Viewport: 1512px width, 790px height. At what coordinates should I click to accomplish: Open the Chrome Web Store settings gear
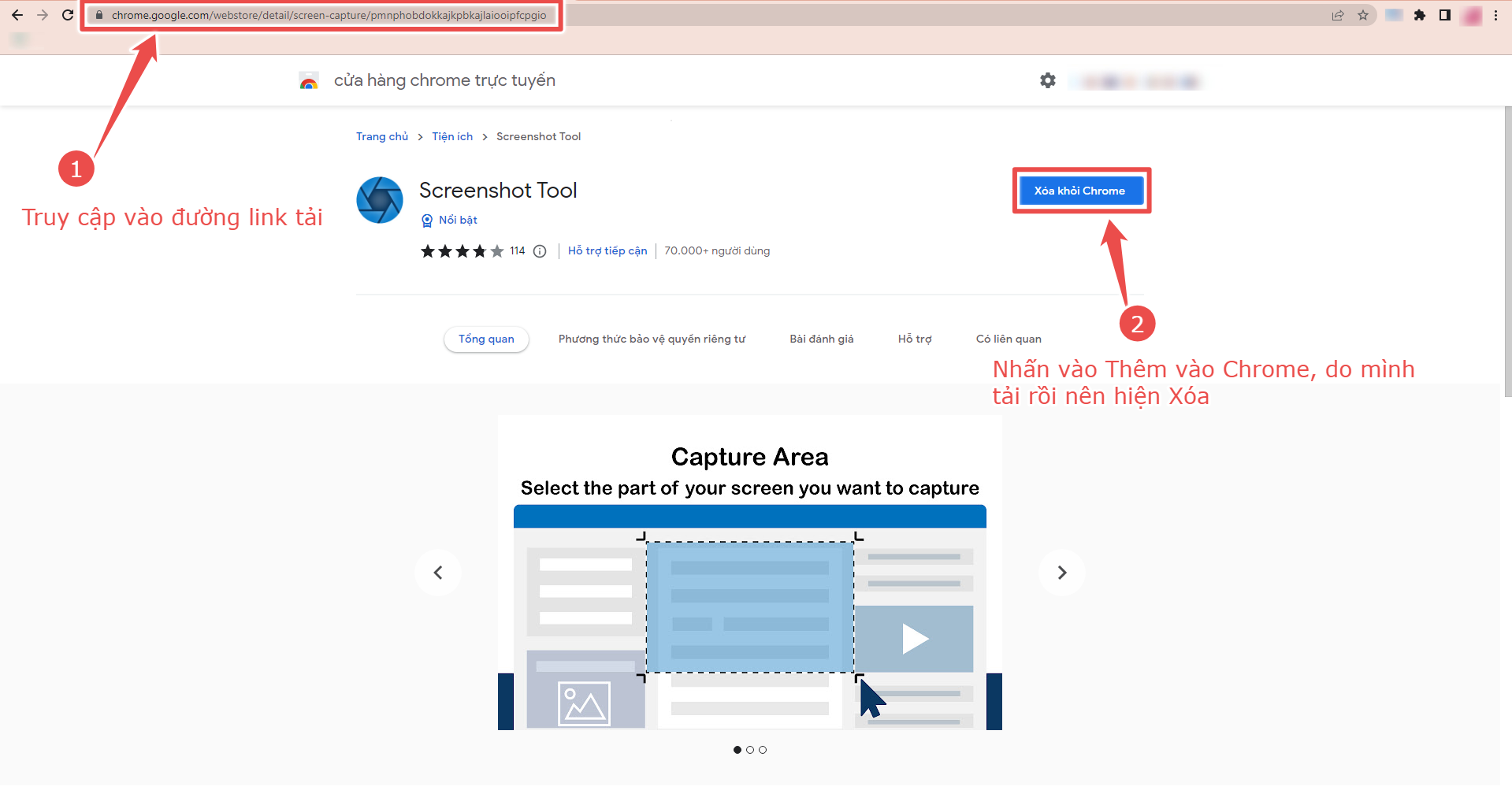pos(1047,80)
